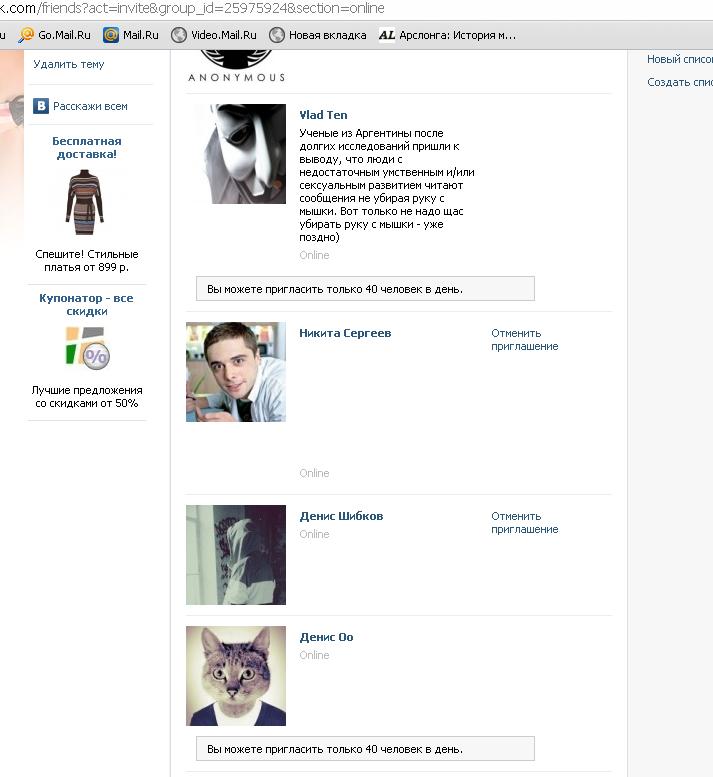Open Денис Шибков's profile photo
The image size is (713, 777).
(x=236, y=555)
